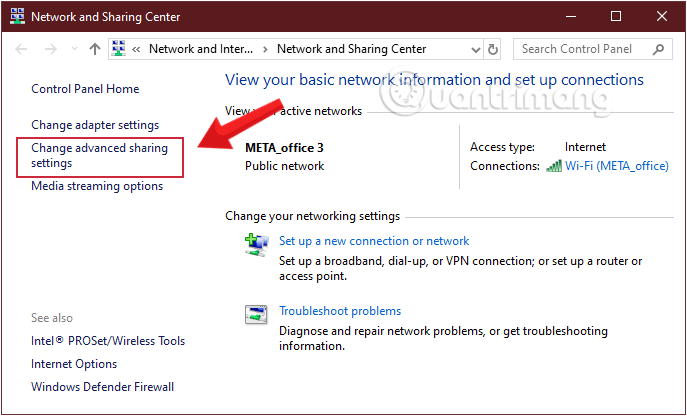Click the Back navigation arrow
687x416 pixels.
click(23, 48)
